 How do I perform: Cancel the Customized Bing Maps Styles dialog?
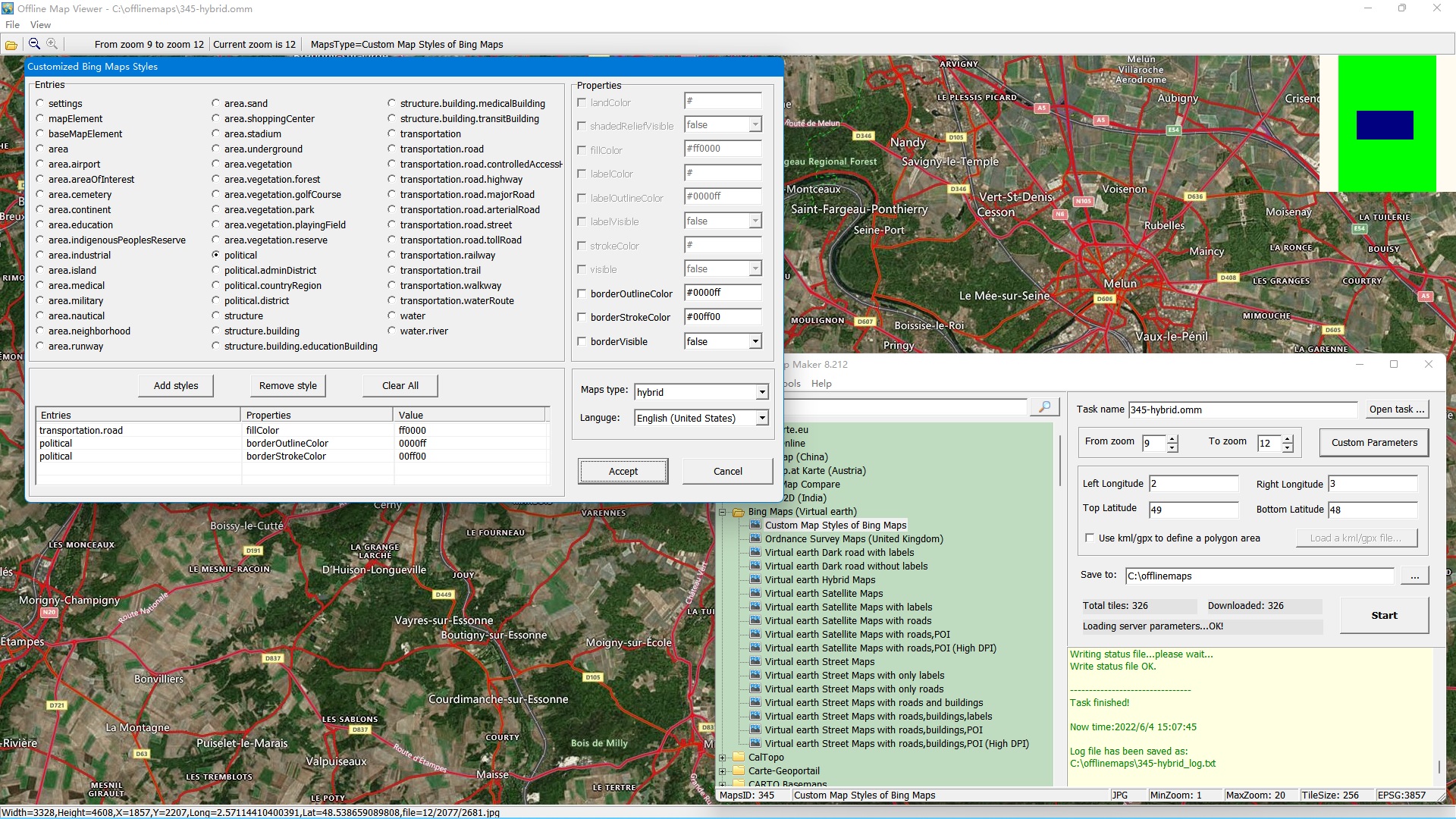[x=728, y=471]
